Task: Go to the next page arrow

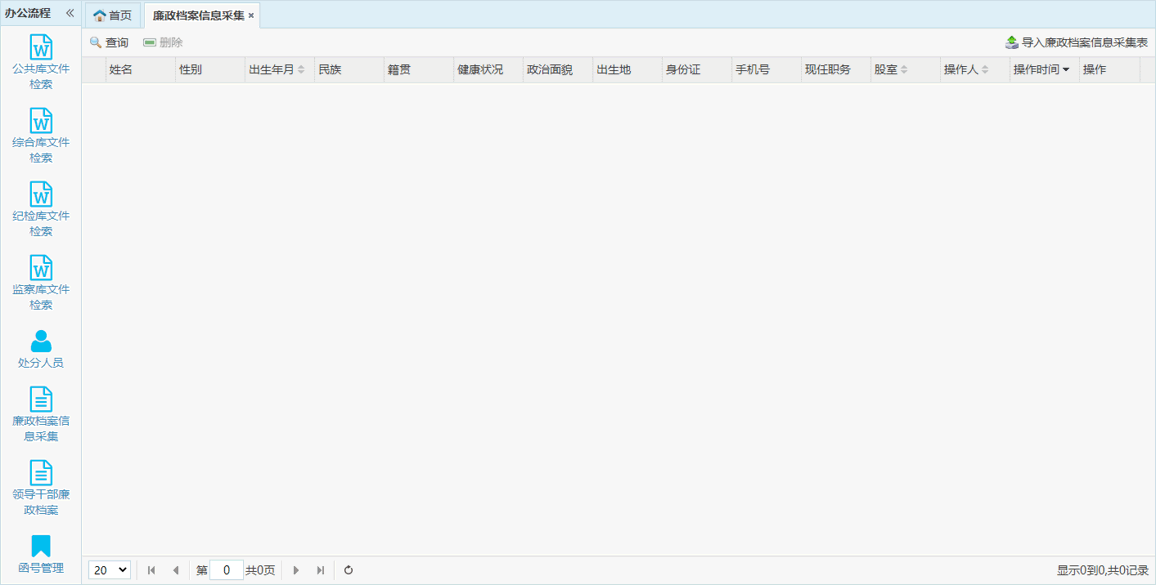Action: (296, 570)
